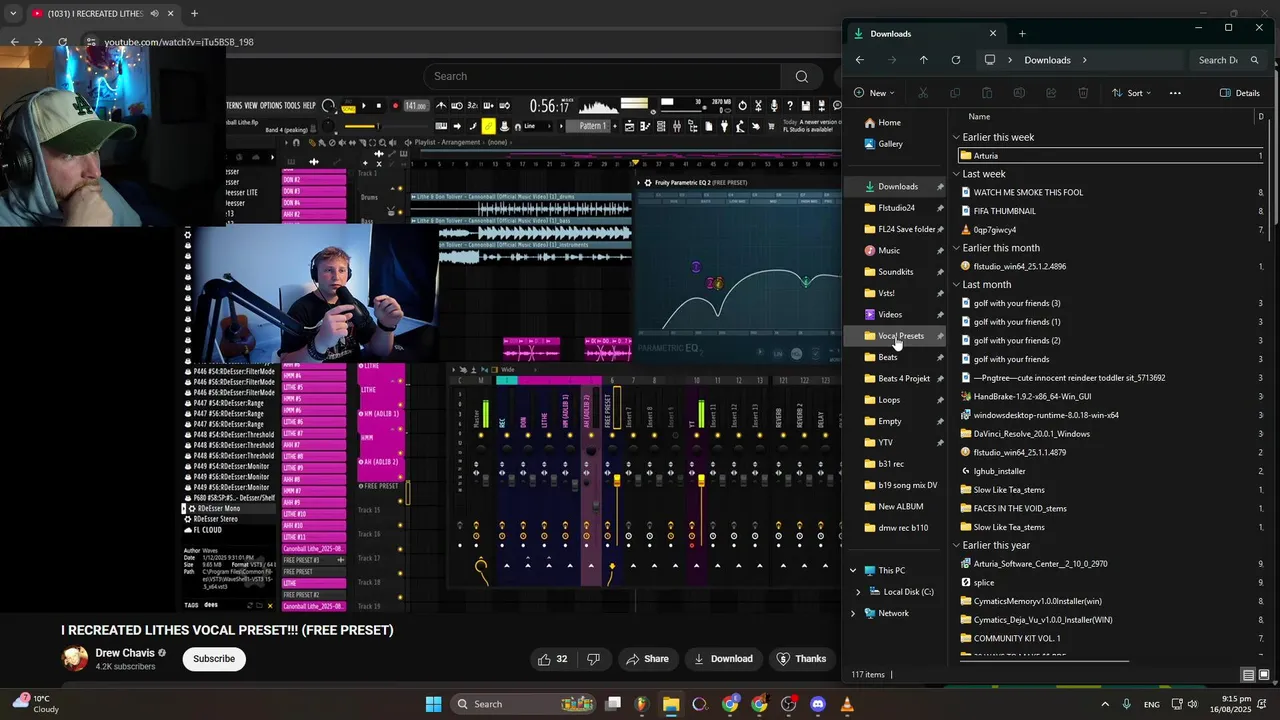Viewport: 1280px width, 720px height.
Task: Collapse the Last week group
Action: (x=956, y=174)
